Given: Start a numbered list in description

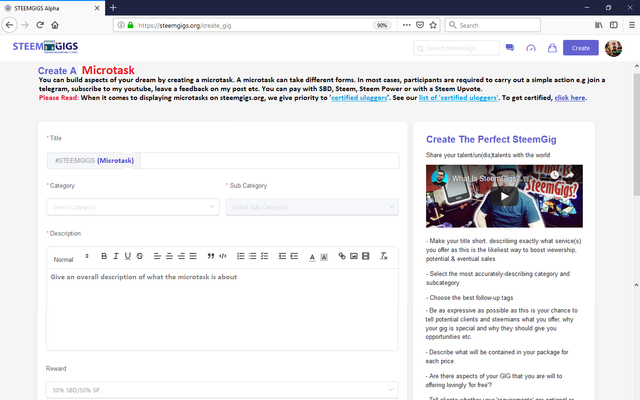Looking at the screenshot, I should point(240,256).
